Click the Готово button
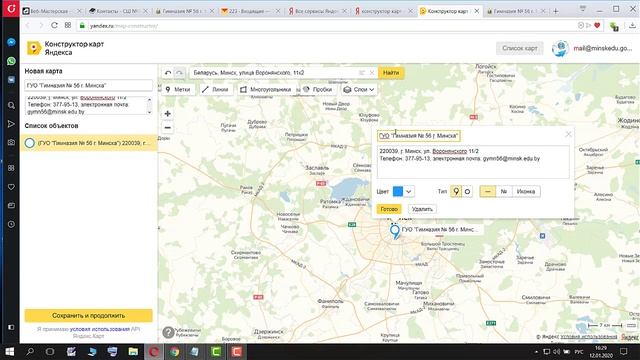The image size is (640, 360). 389,209
